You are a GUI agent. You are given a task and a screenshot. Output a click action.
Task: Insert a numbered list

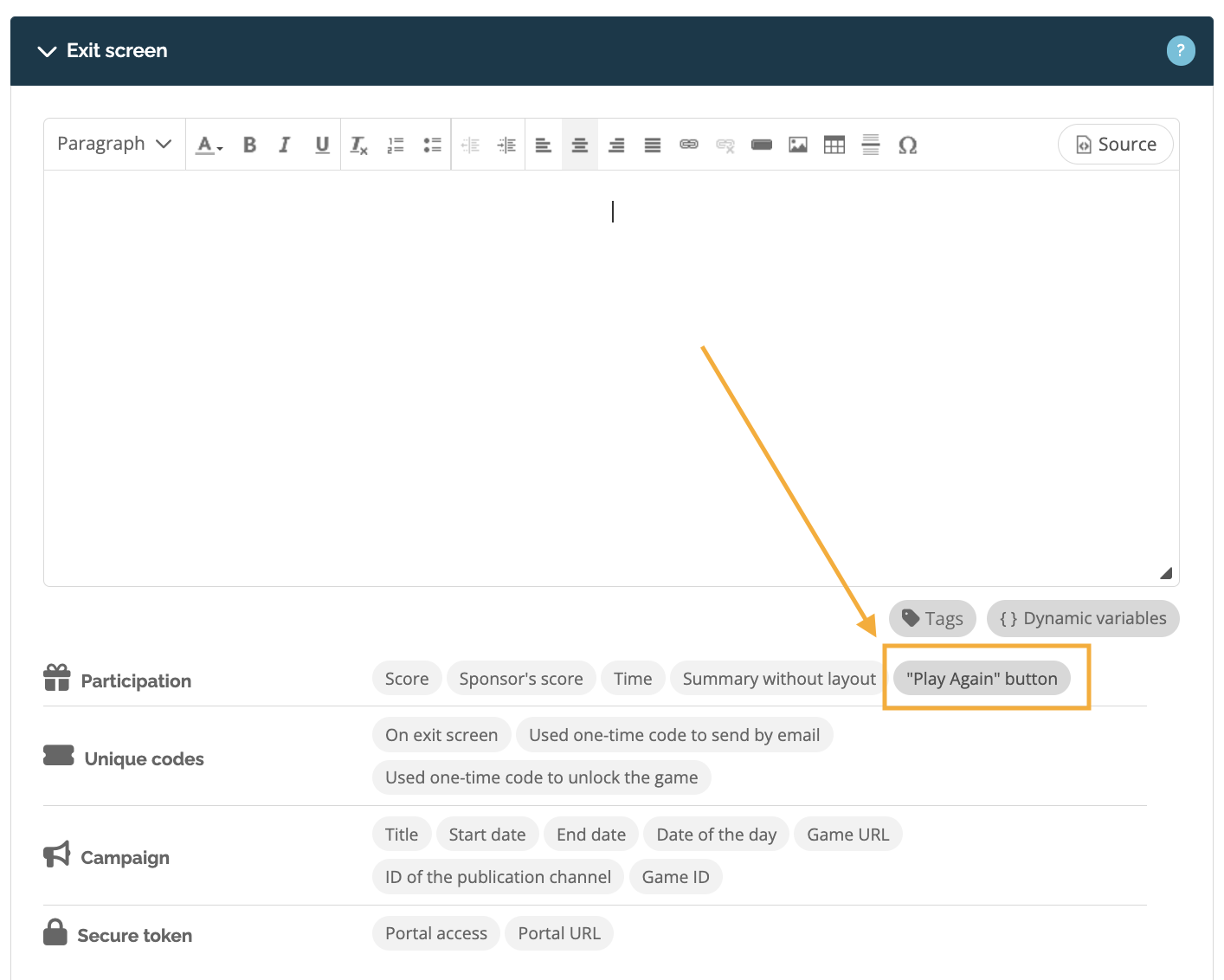click(396, 145)
